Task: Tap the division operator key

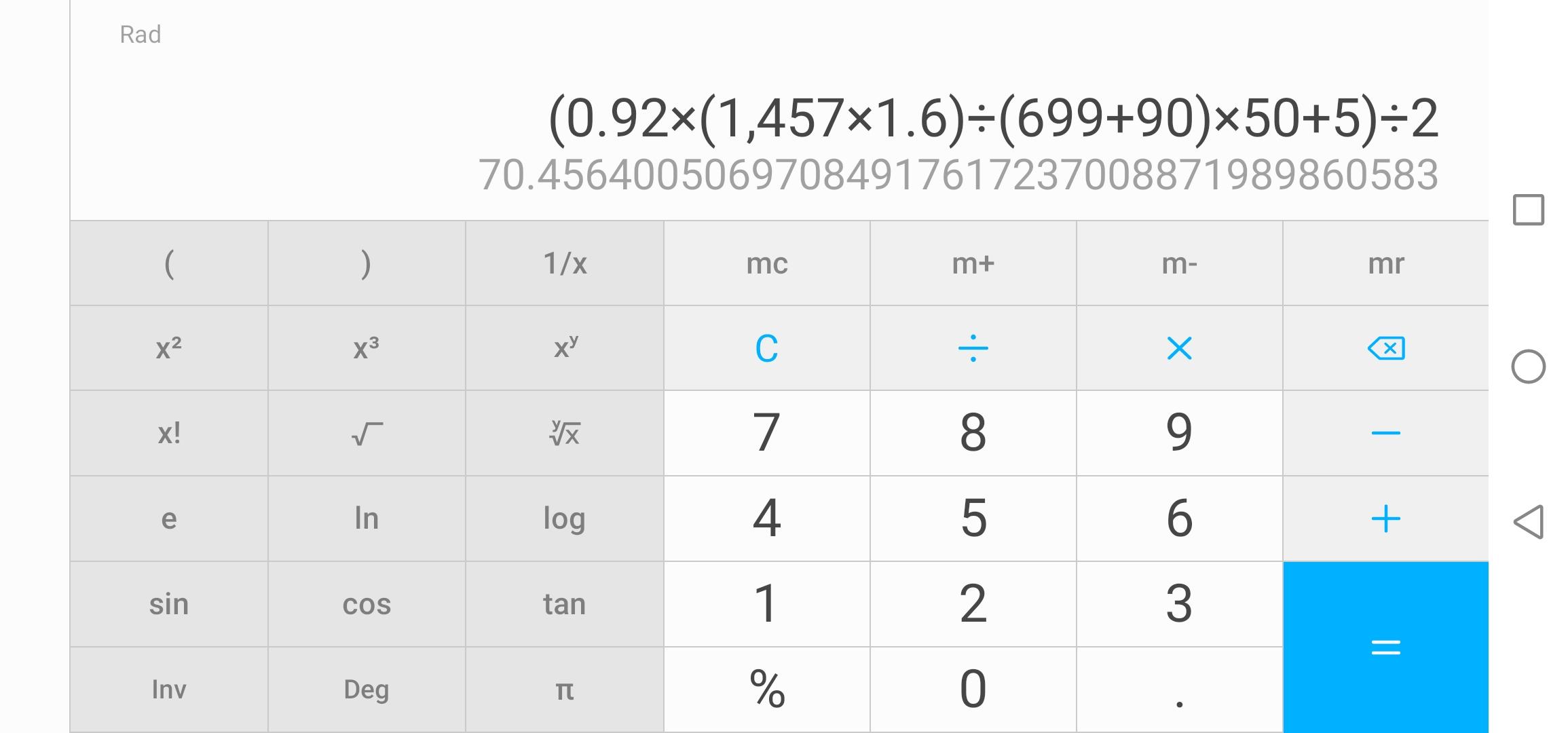Action: tap(973, 348)
